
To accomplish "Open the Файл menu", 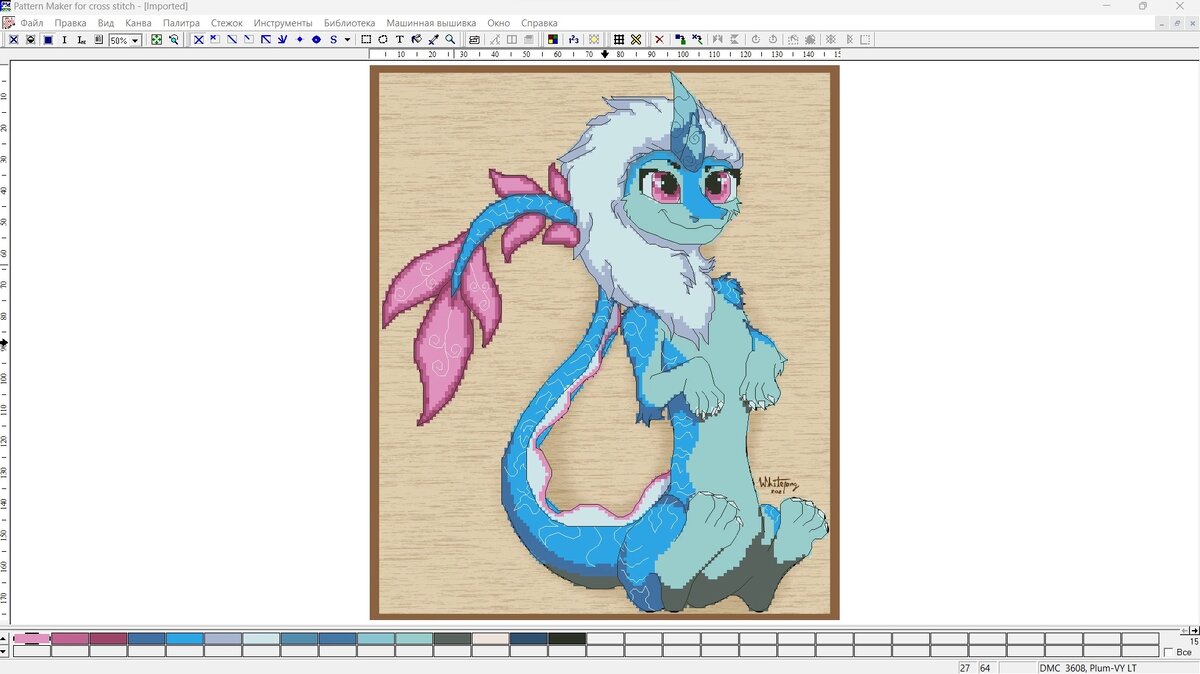I will click(31, 22).
